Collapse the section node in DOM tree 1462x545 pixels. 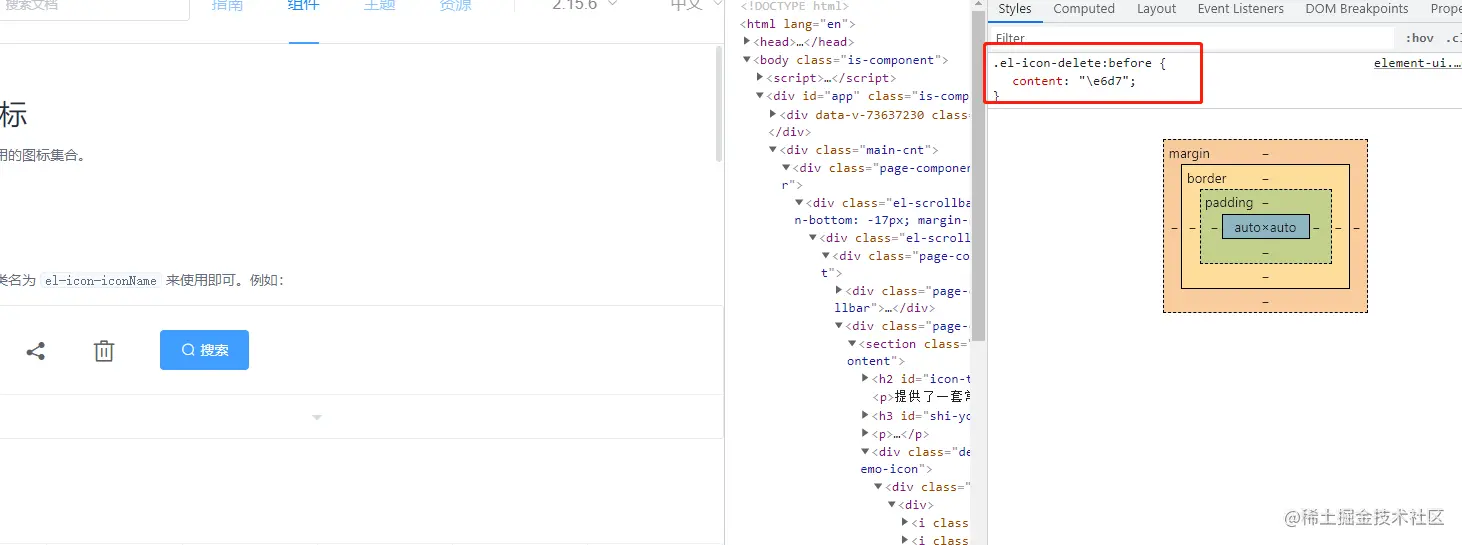pyautogui.click(x=852, y=344)
